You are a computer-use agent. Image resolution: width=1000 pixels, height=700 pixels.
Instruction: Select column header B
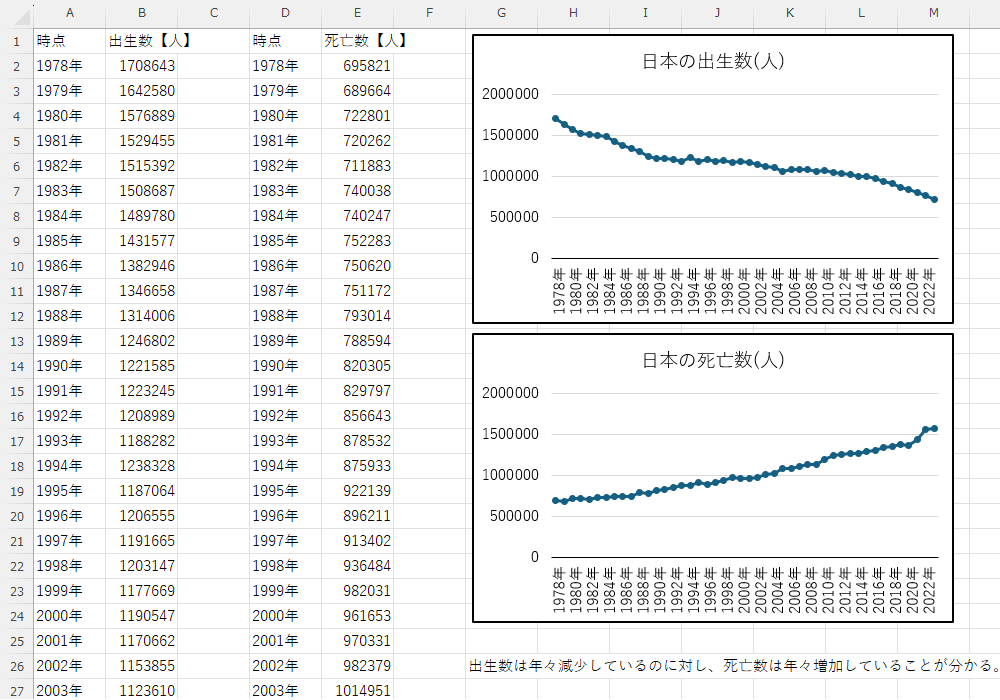(x=141, y=14)
